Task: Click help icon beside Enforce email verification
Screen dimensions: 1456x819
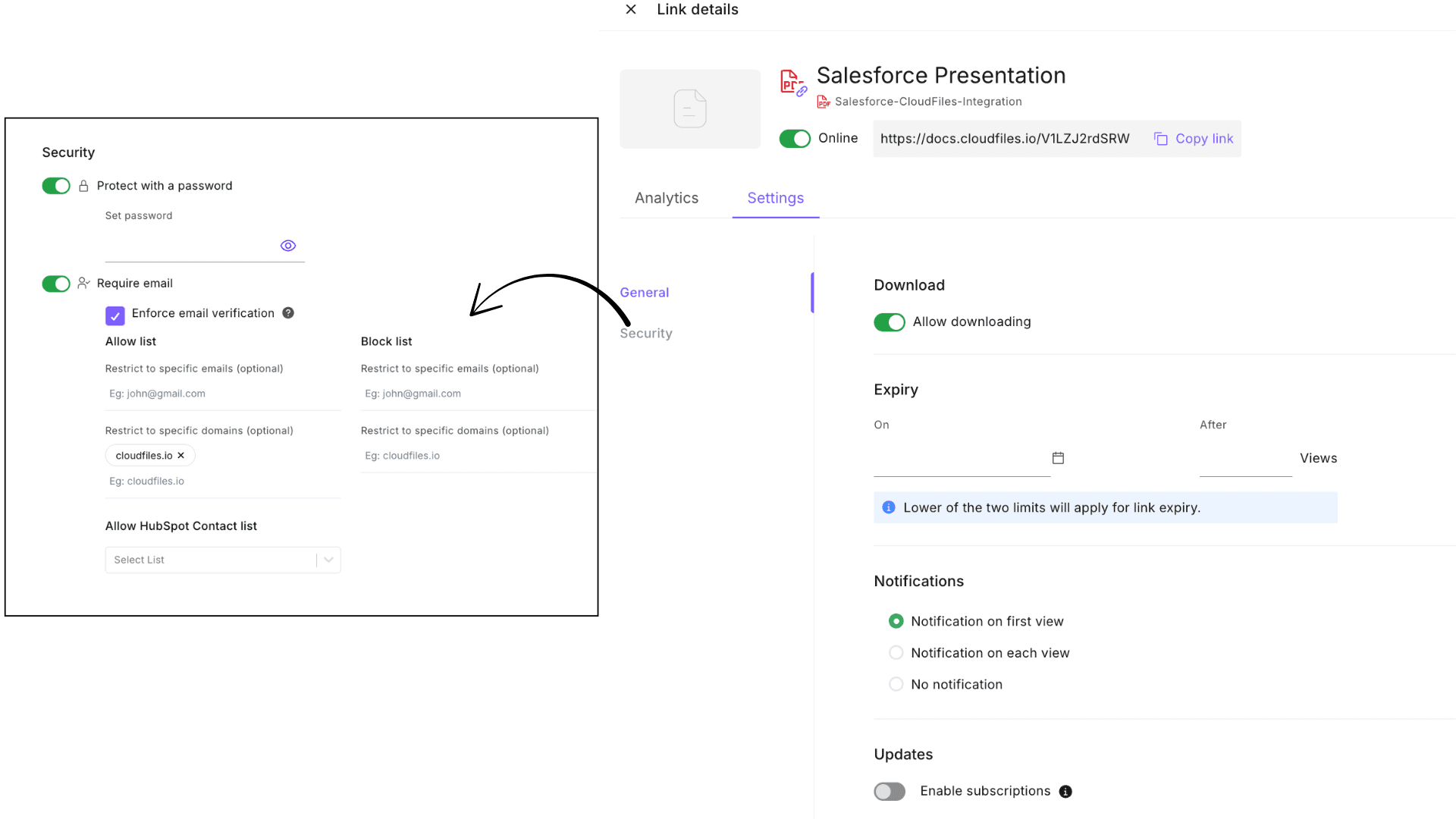Action: 288,313
